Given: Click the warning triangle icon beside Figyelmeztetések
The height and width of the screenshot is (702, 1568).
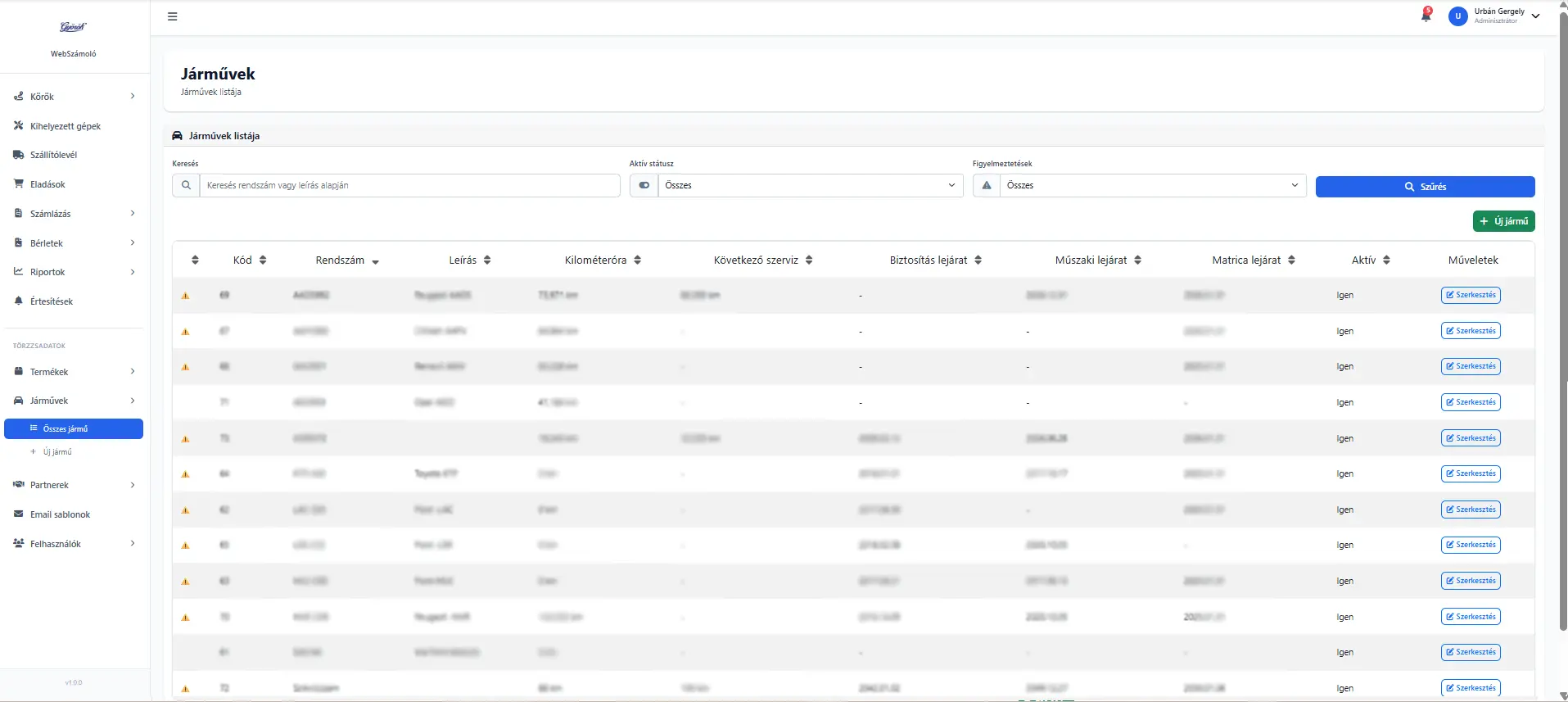Looking at the screenshot, I should pos(987,185).
